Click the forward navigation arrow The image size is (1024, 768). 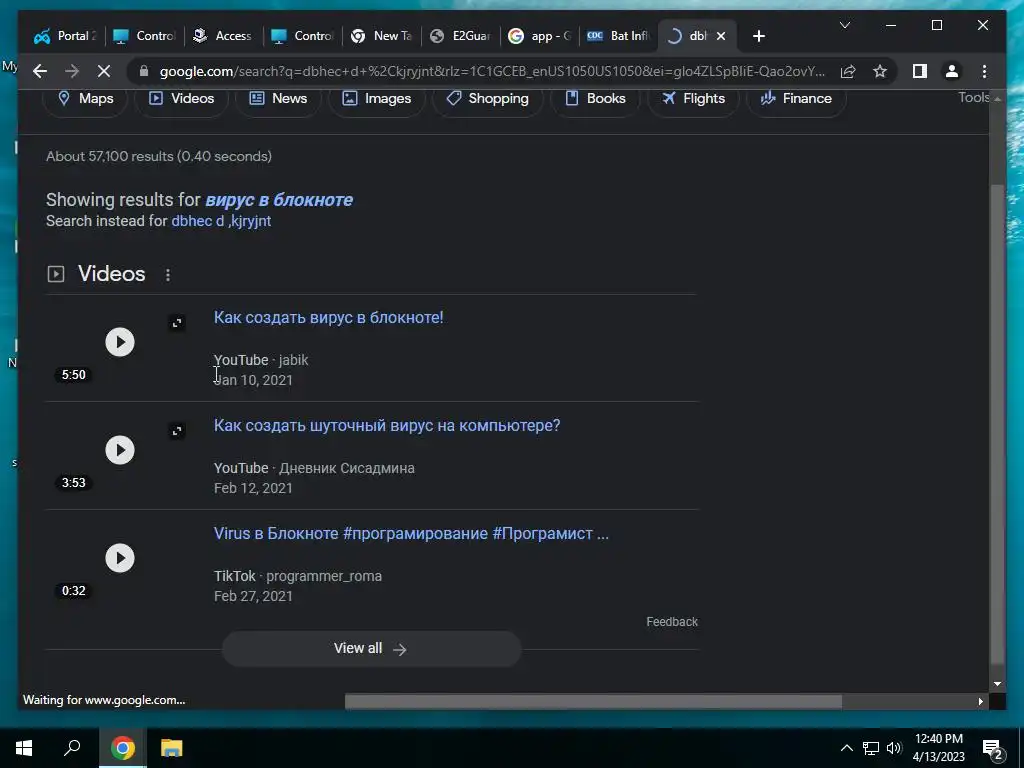pyautogui.click(x=72, y=71)
